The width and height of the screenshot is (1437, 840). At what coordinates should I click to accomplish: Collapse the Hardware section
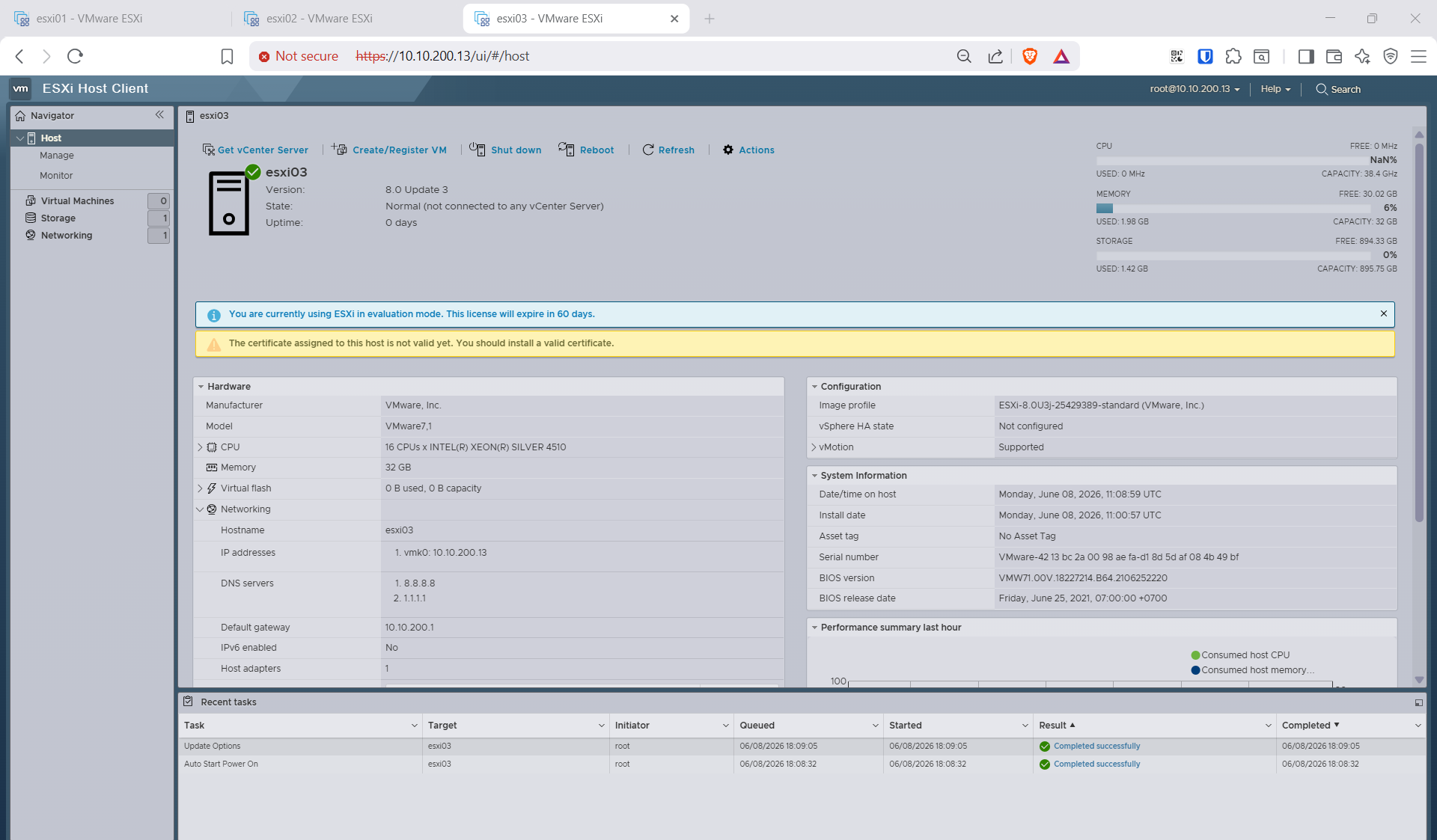(x=201, y=387)
